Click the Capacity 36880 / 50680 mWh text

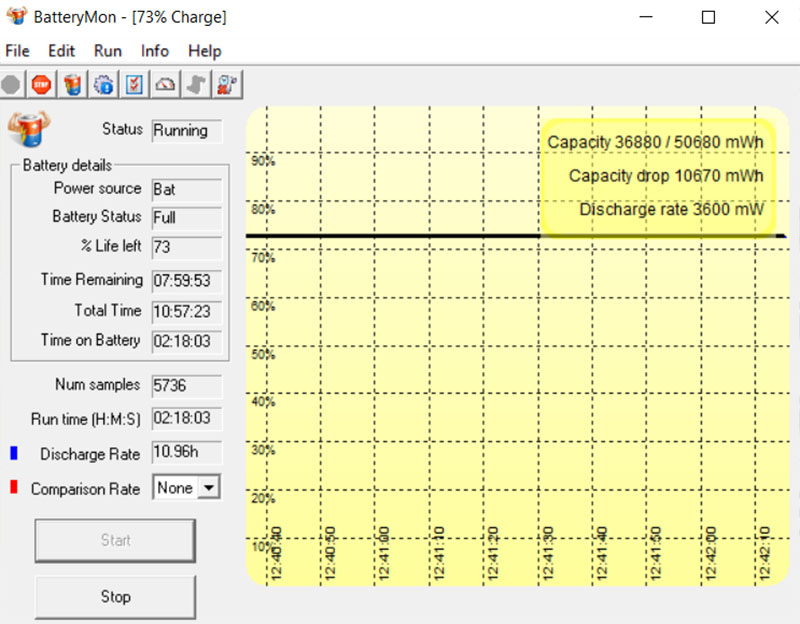(655, 142)
